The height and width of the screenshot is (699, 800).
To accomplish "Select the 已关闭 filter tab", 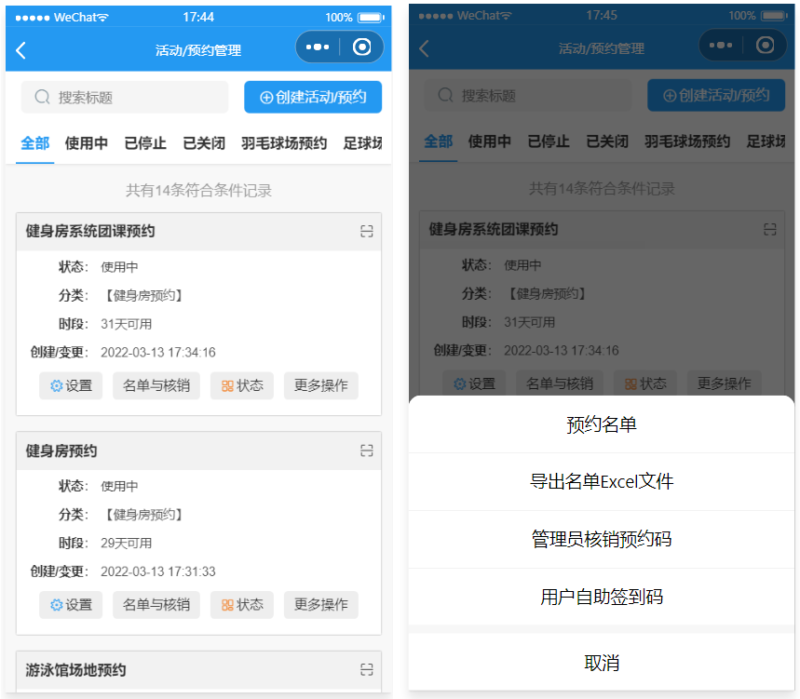I will click(203, 142).
